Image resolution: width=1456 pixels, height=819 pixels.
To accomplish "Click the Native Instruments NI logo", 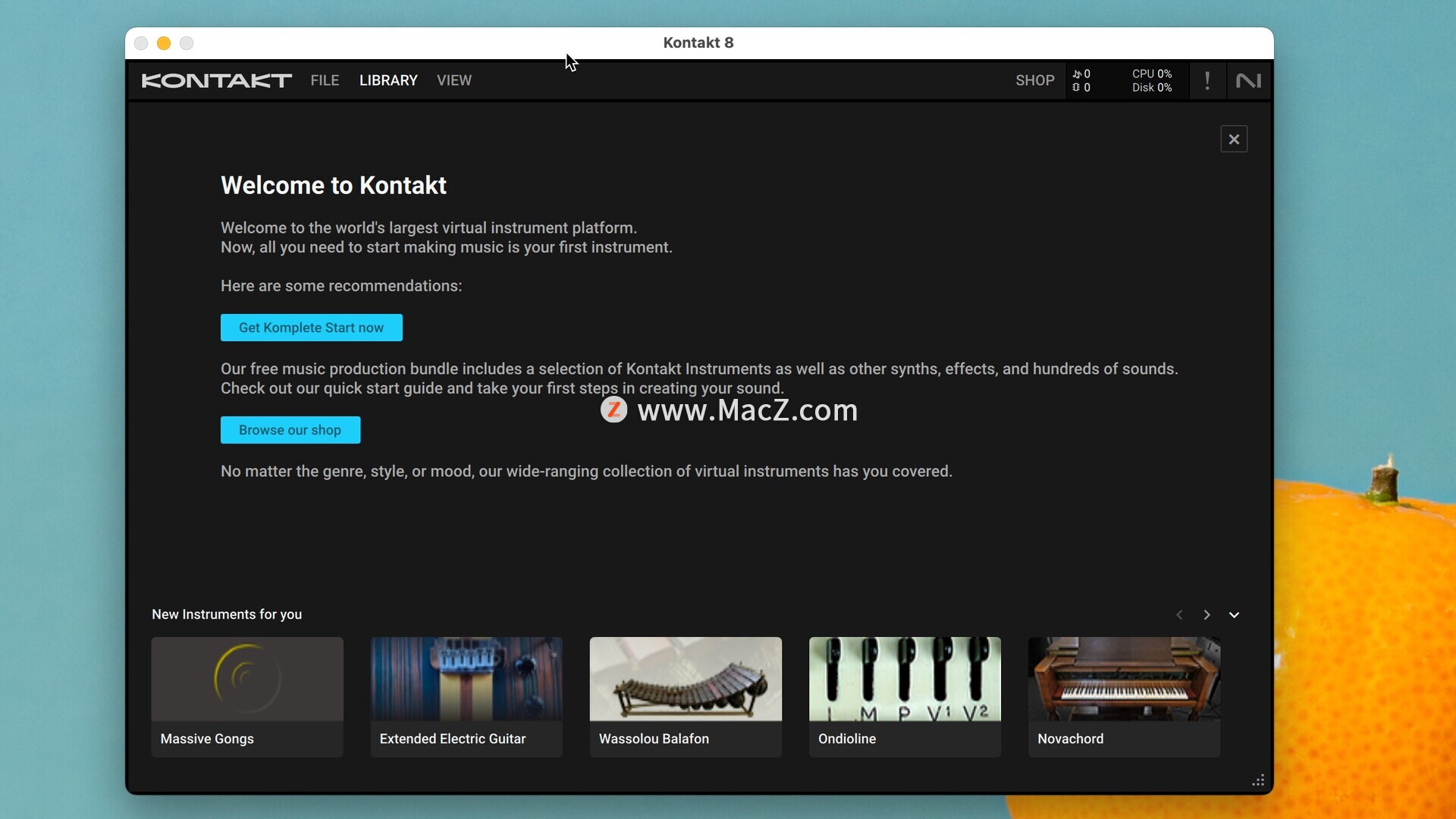I will coord(1248,80).
